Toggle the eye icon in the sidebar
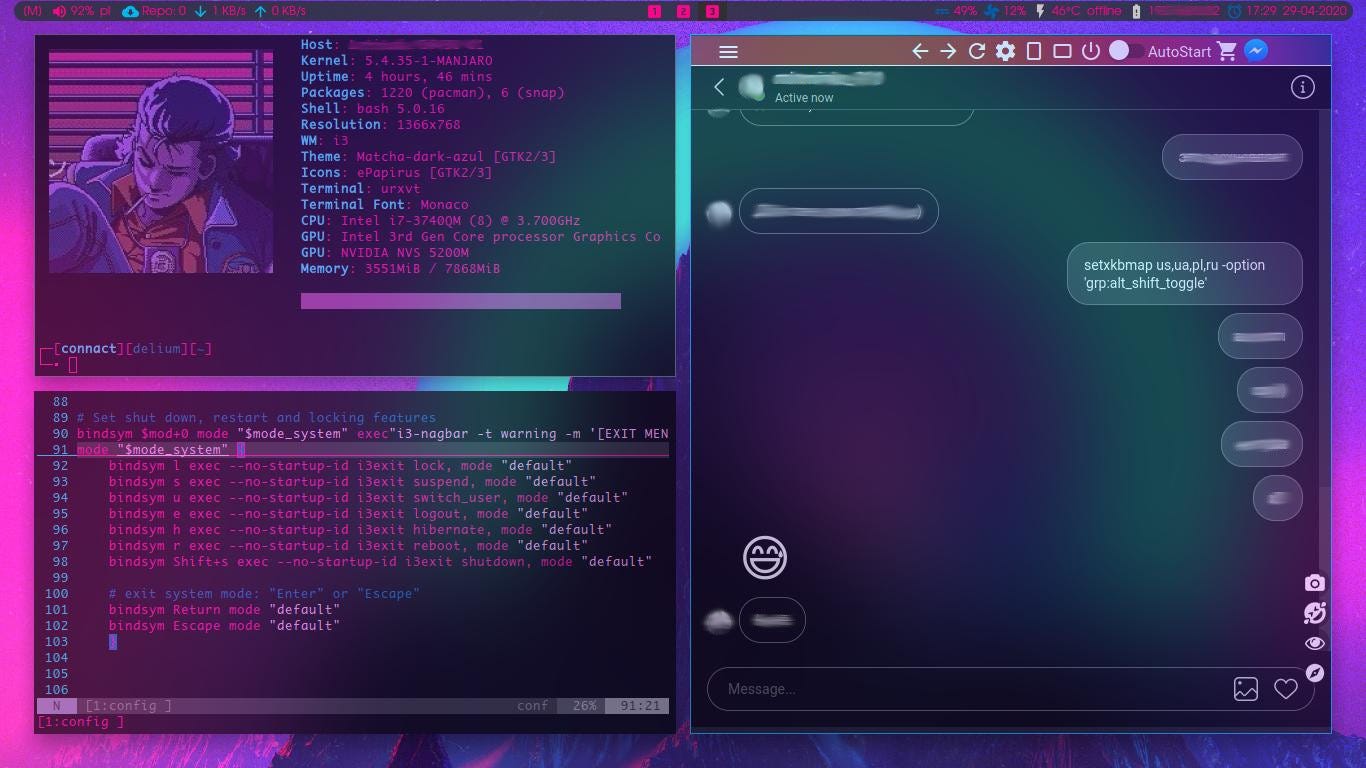 (1315, 643)
